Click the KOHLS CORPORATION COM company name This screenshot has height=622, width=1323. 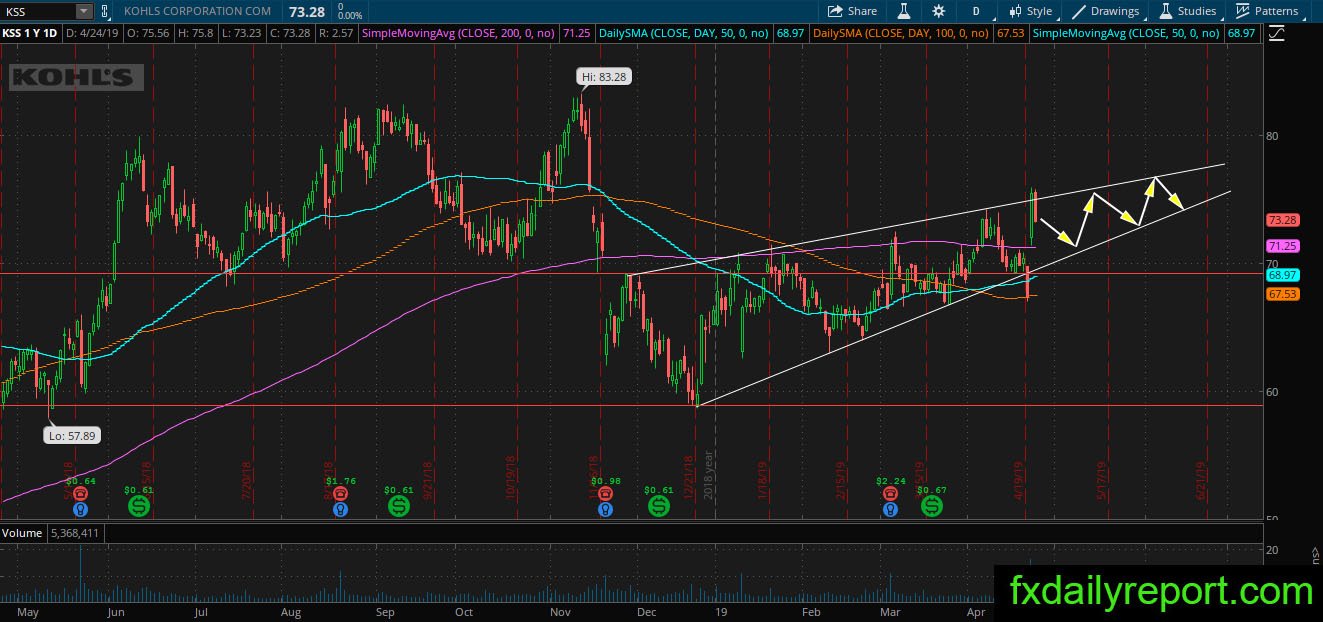(197, 11)
